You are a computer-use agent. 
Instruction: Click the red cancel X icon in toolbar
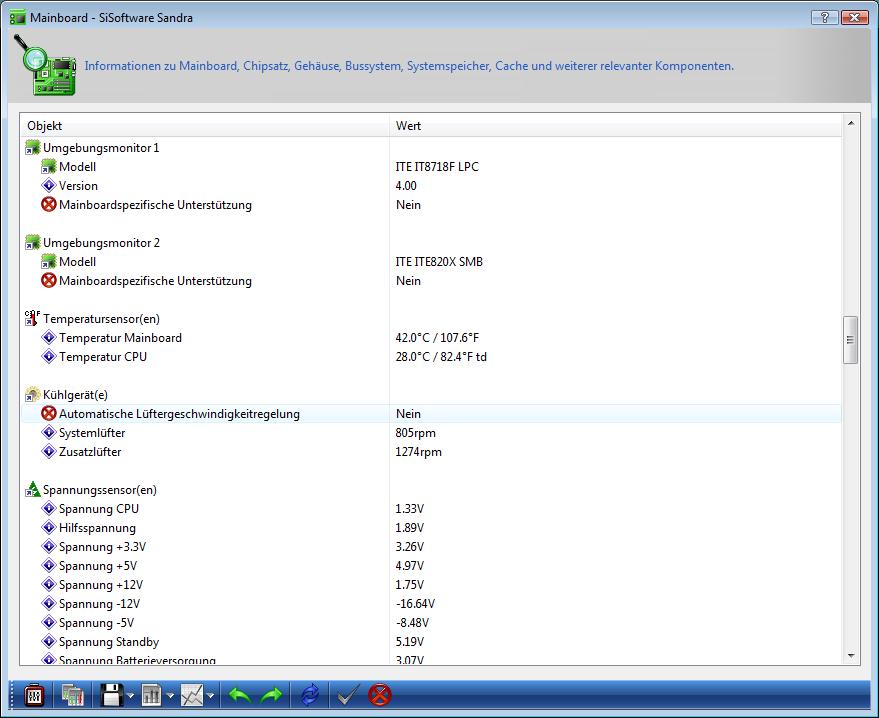pyautogui.click(x=380, y=695)
